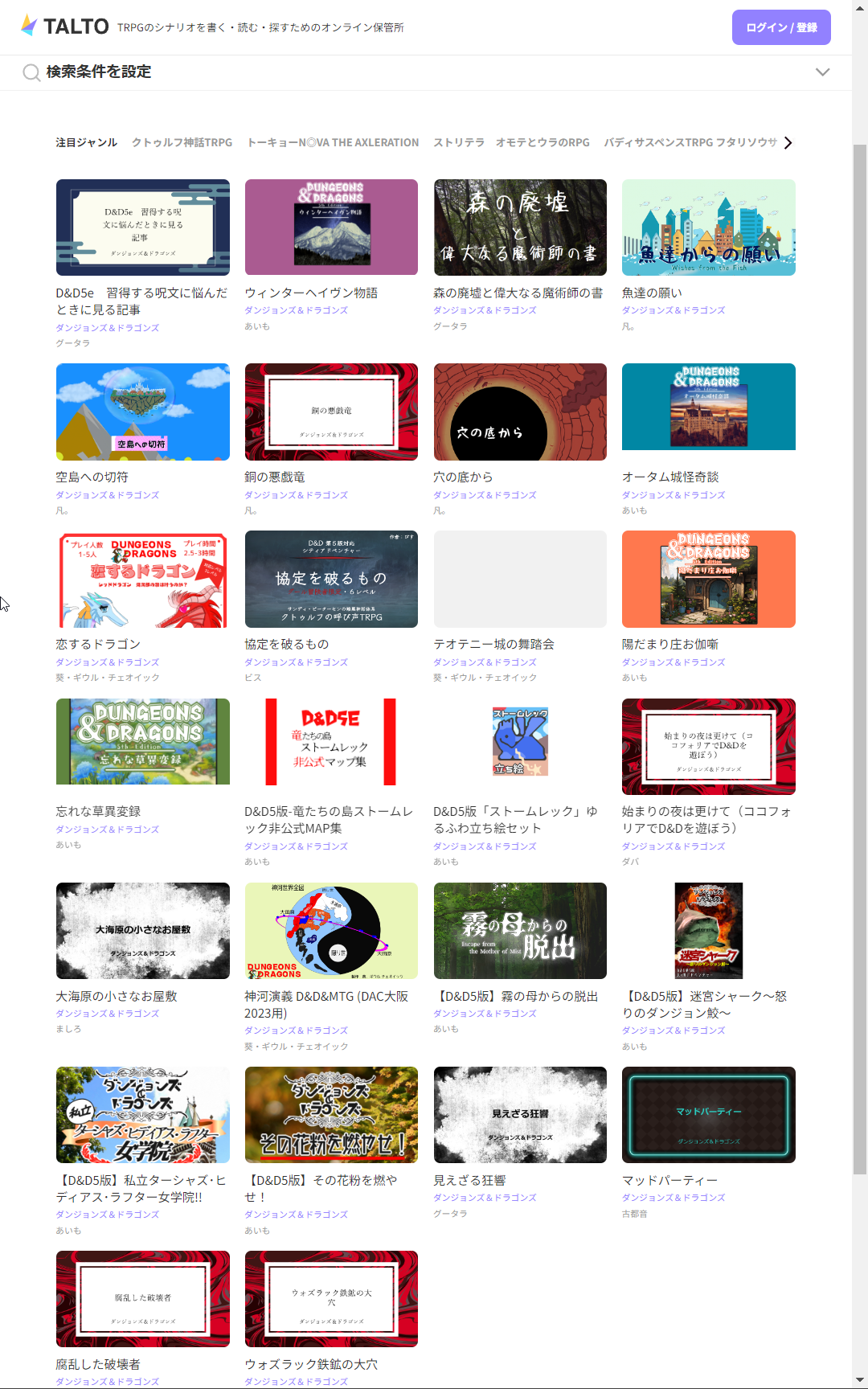Open the D&D5e 習得する呪文 article thumbnail
The image size is (868, 1389).
[143, 227]
